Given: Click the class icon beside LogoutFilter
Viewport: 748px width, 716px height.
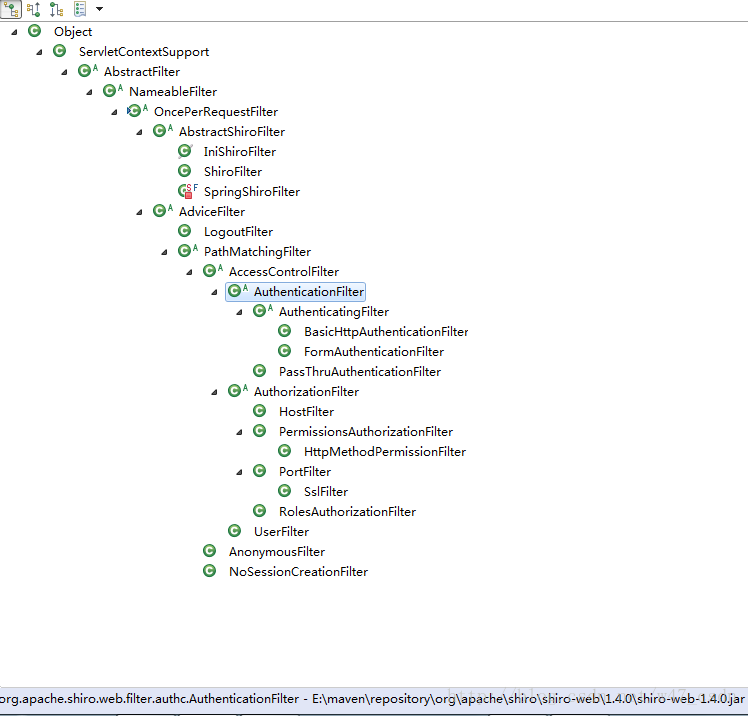Looking at the screenshot, I should (185, 231).
